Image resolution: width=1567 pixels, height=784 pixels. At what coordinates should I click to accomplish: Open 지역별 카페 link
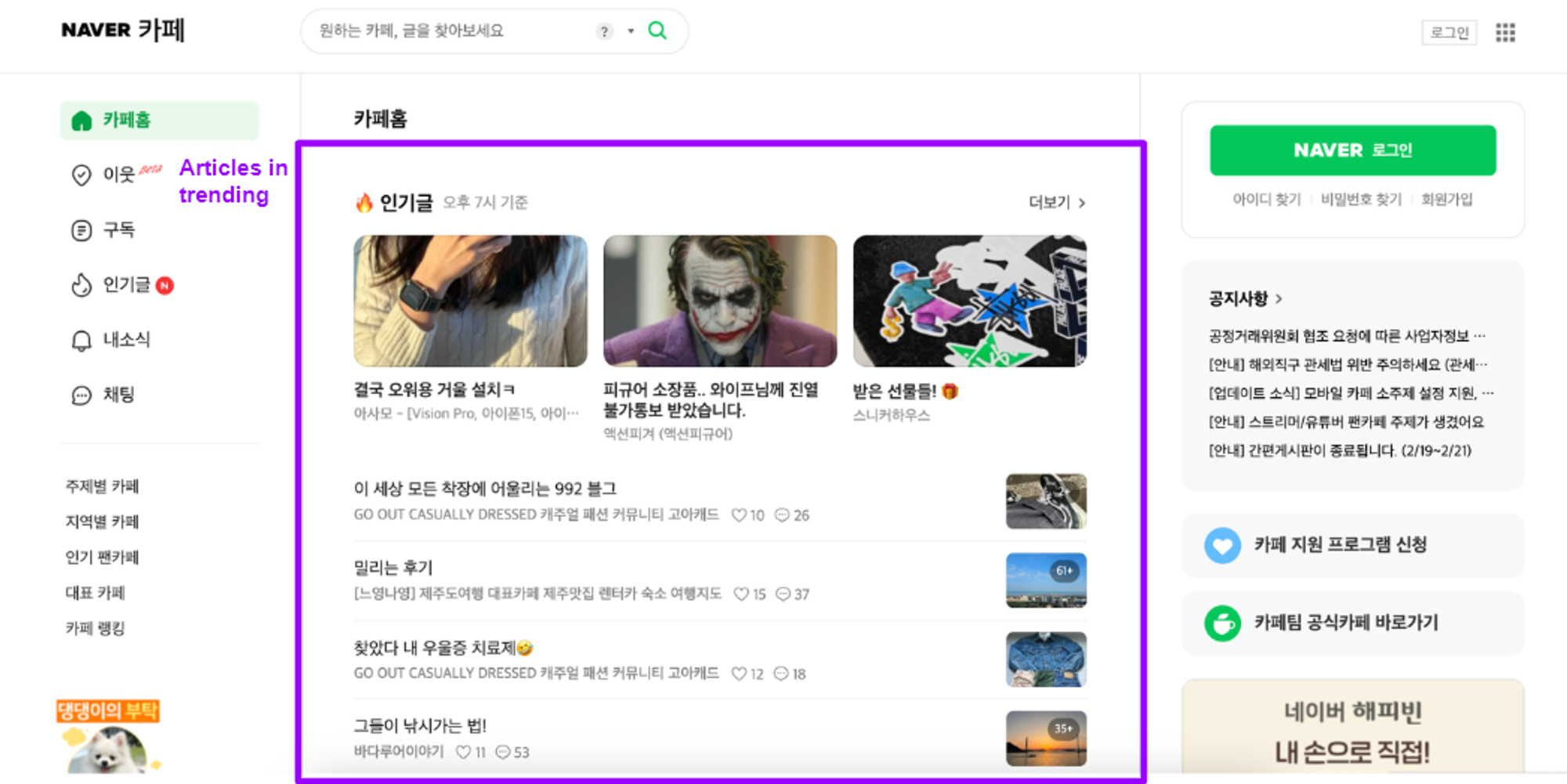[103, 522]
